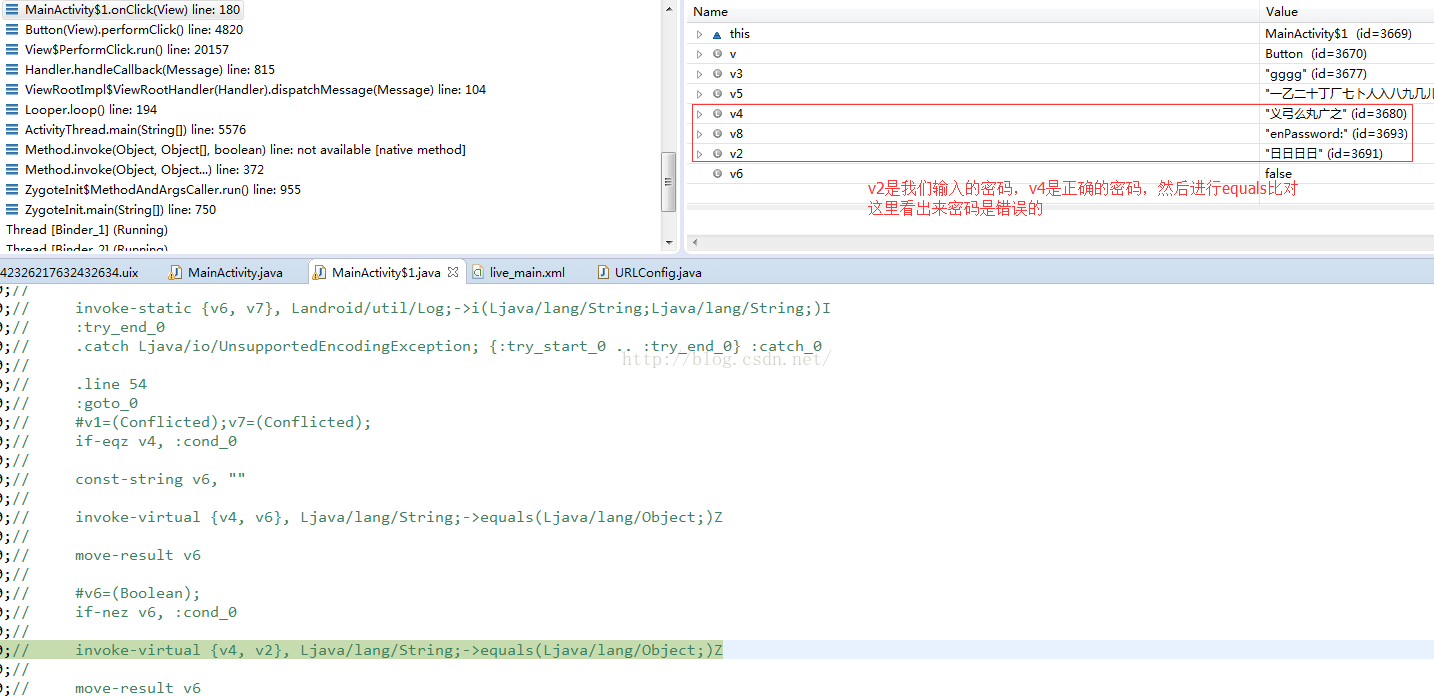Select Thread [Binder_1] (Running)
Screen dimensions: 1434x697
(x=87, y=229)
